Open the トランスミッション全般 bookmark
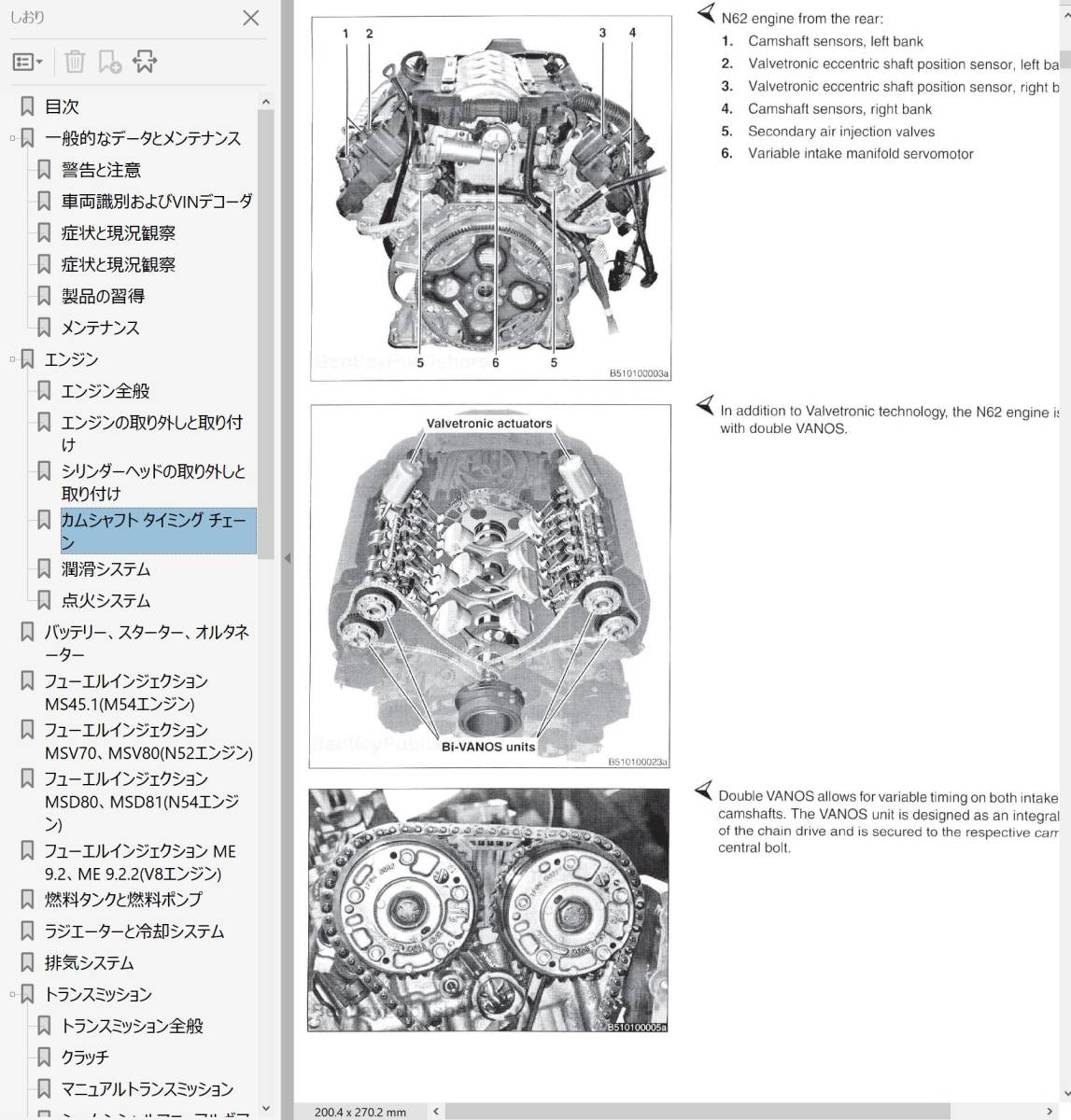 point(133,1027)
